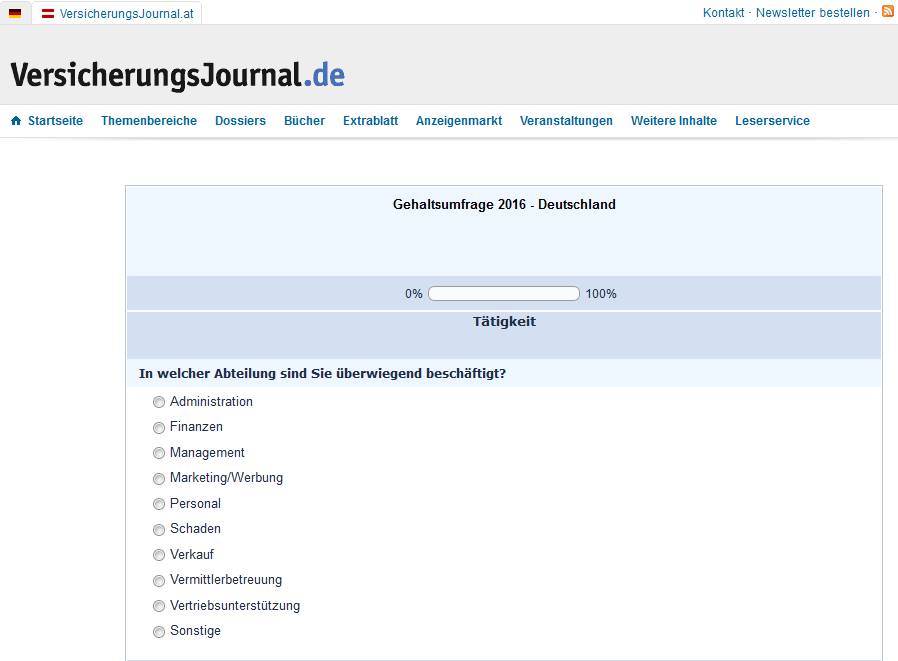Open the Leserservice menu
This screenshot has width=898, height=661.
(x=773, y=121)
